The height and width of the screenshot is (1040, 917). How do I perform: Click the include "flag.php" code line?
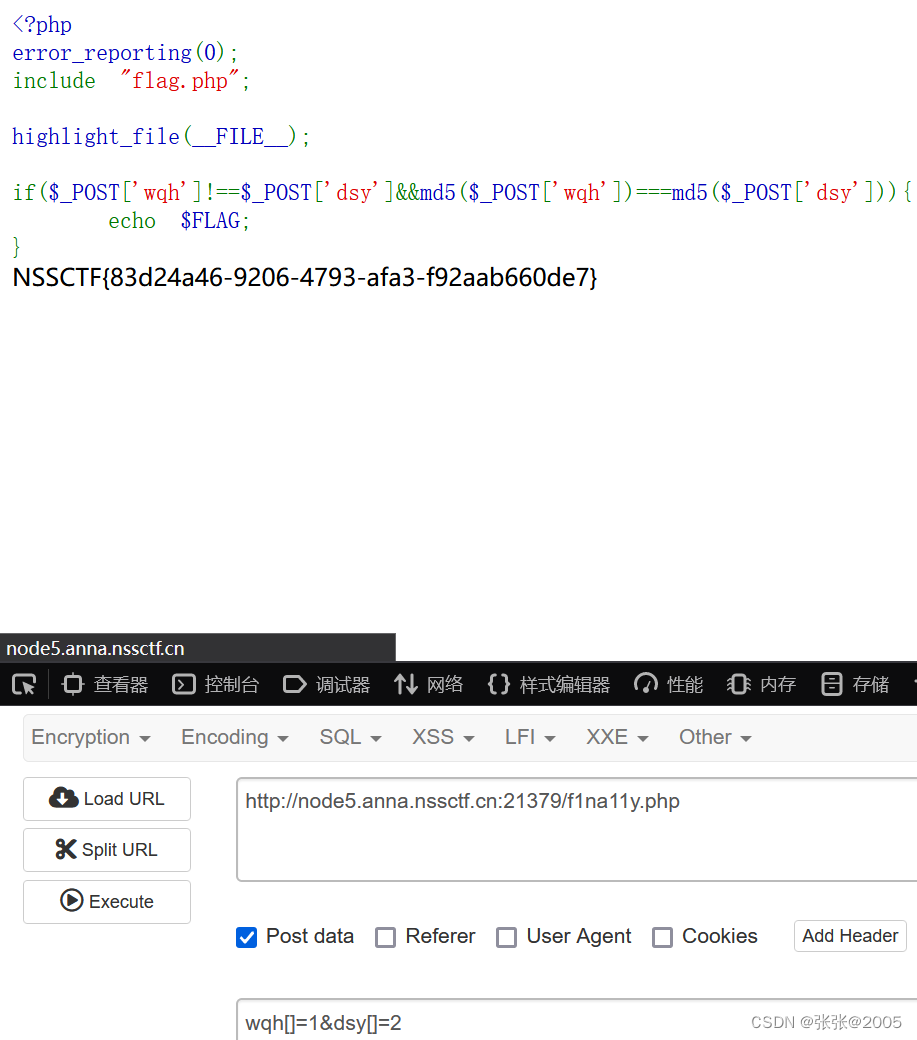pos(131,80)
